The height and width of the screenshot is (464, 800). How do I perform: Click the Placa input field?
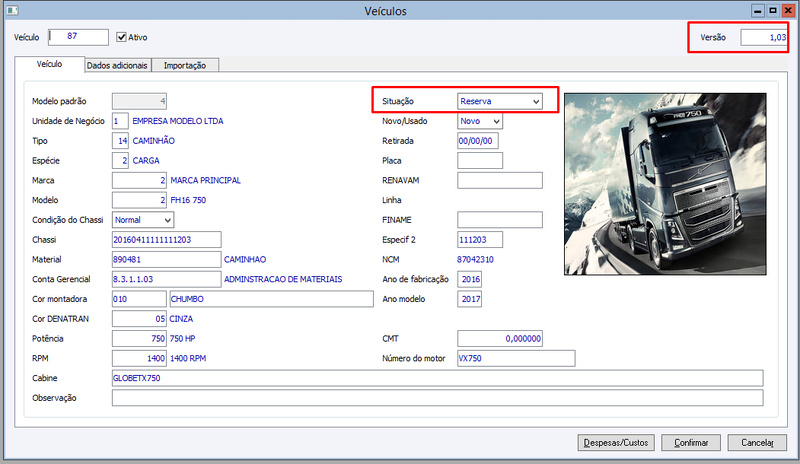(480, 161)
